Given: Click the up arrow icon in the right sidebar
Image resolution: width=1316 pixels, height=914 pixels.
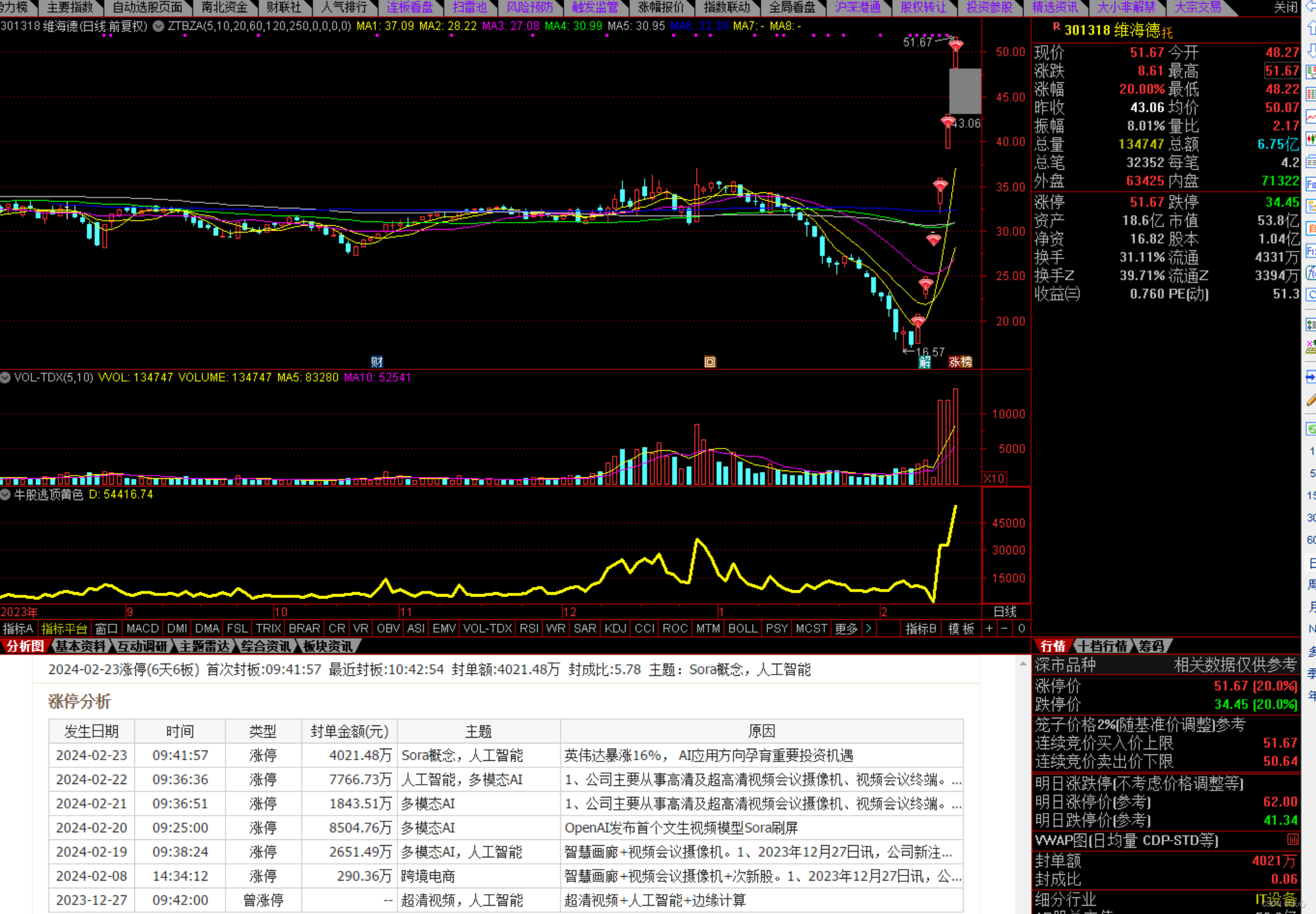Looking at the screenshot, I should tap(1310, 28).
